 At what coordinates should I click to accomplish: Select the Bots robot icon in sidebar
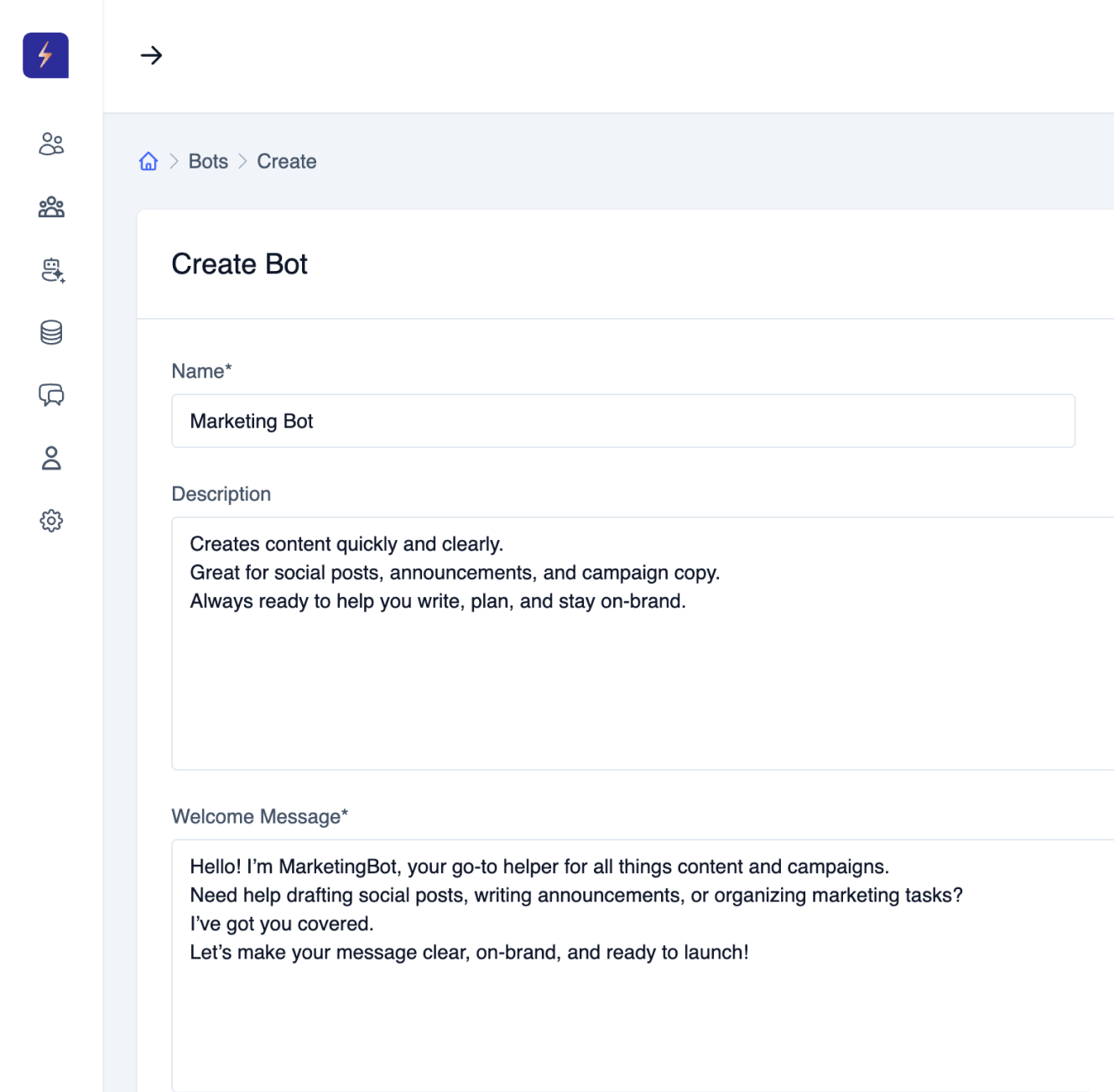[x=52, y=270]
